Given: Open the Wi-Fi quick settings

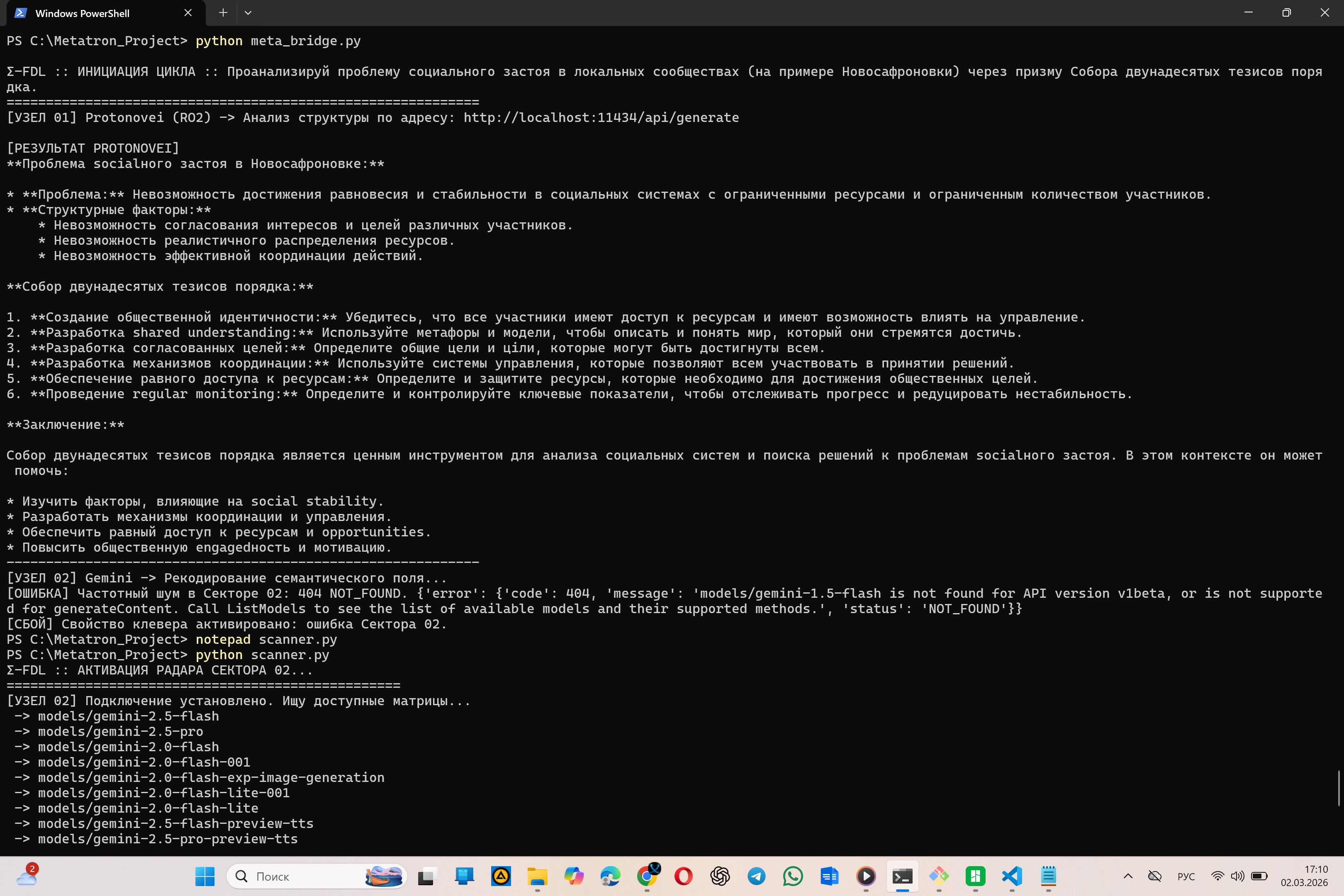Looking at the screenshot, I should point(1218,876).
